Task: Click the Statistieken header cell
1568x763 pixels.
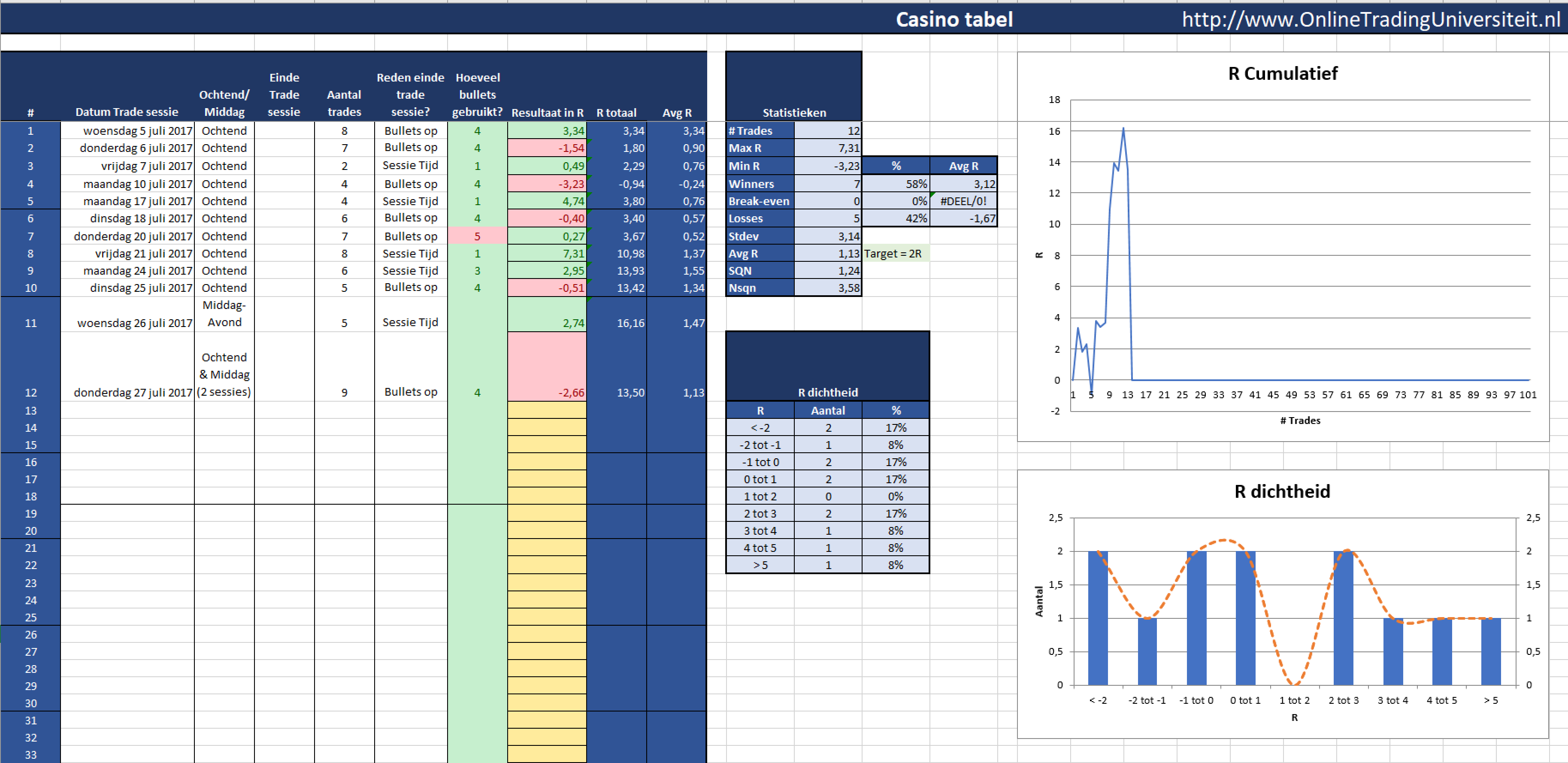Action: point(794,86)
